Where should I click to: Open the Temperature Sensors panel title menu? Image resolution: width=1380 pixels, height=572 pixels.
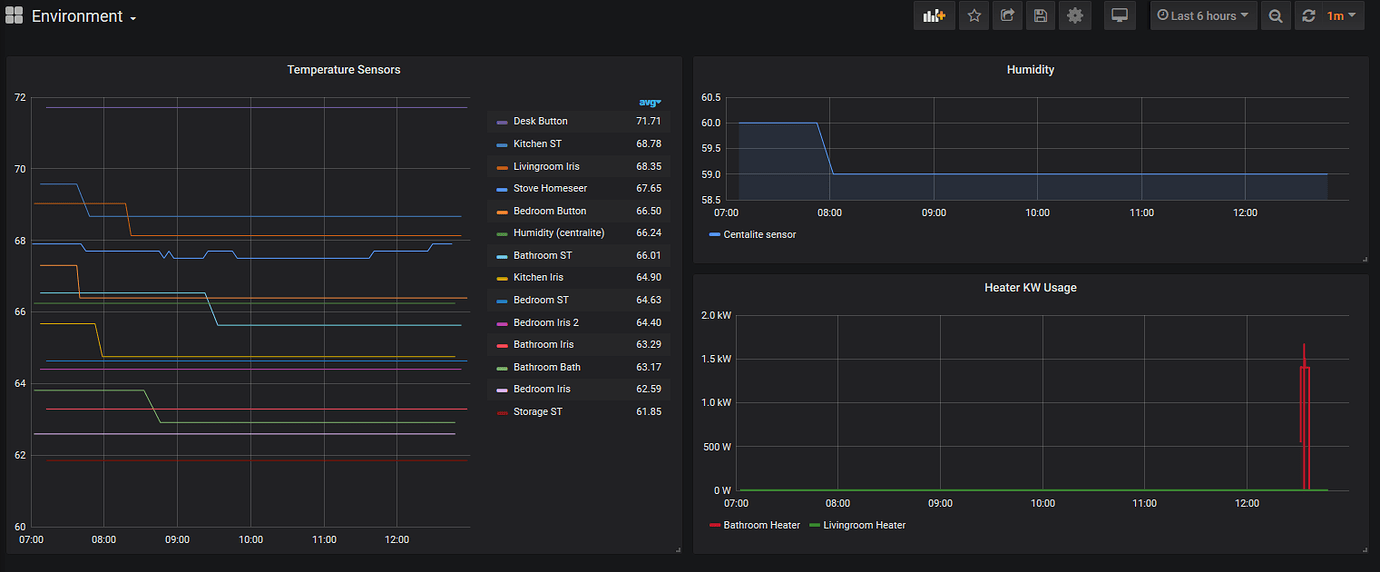point(343,70)
